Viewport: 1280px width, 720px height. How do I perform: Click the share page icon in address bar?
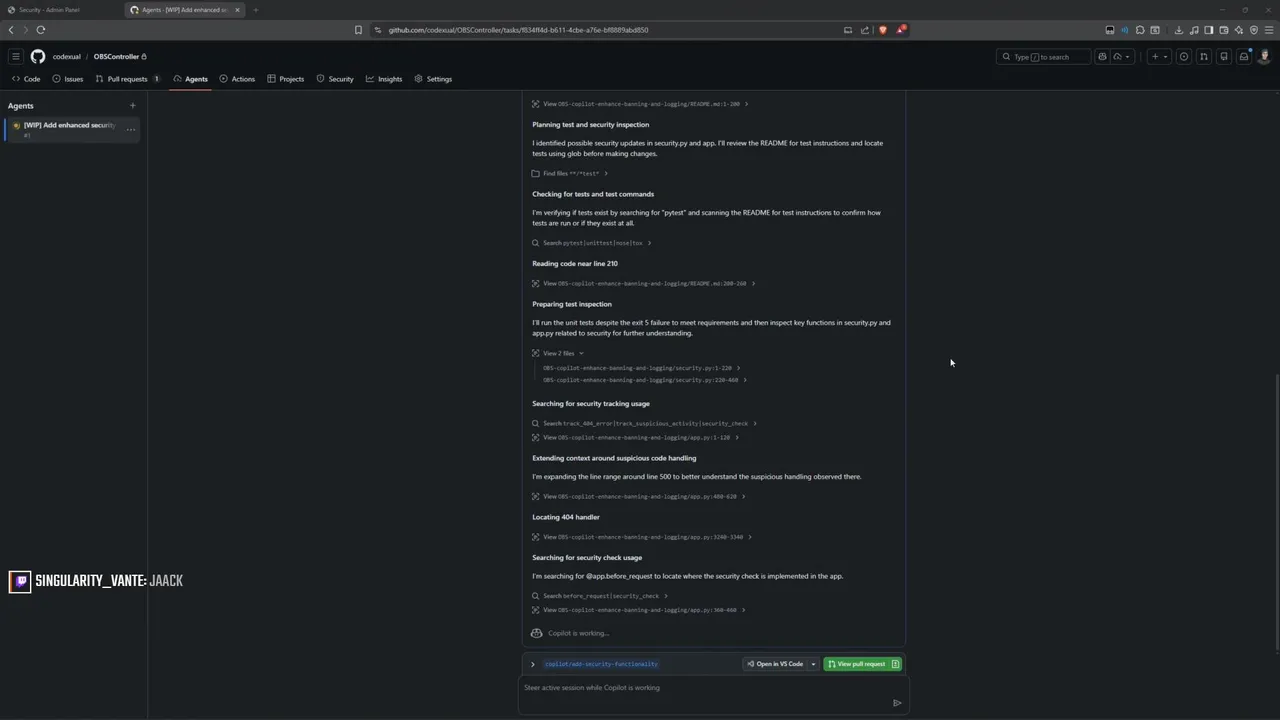pyautogui.click(x=865, y=30)
